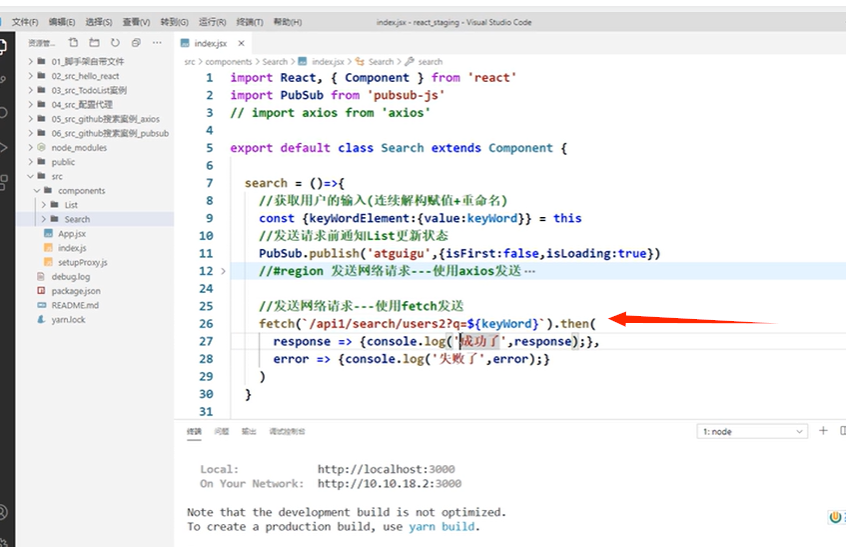Select the 05_src_github搜索案例_axios folder
The height and width of the screenshot is (547, 846).
click(105, 119)
